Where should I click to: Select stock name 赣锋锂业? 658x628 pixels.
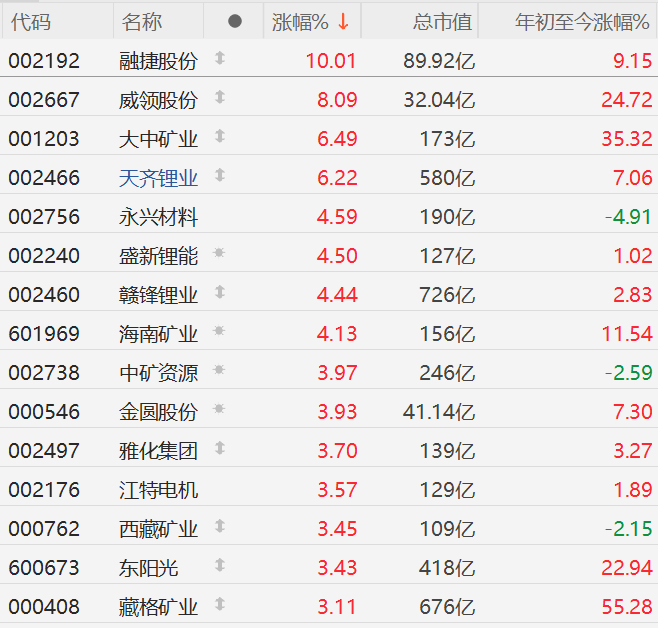coord(158,295)
